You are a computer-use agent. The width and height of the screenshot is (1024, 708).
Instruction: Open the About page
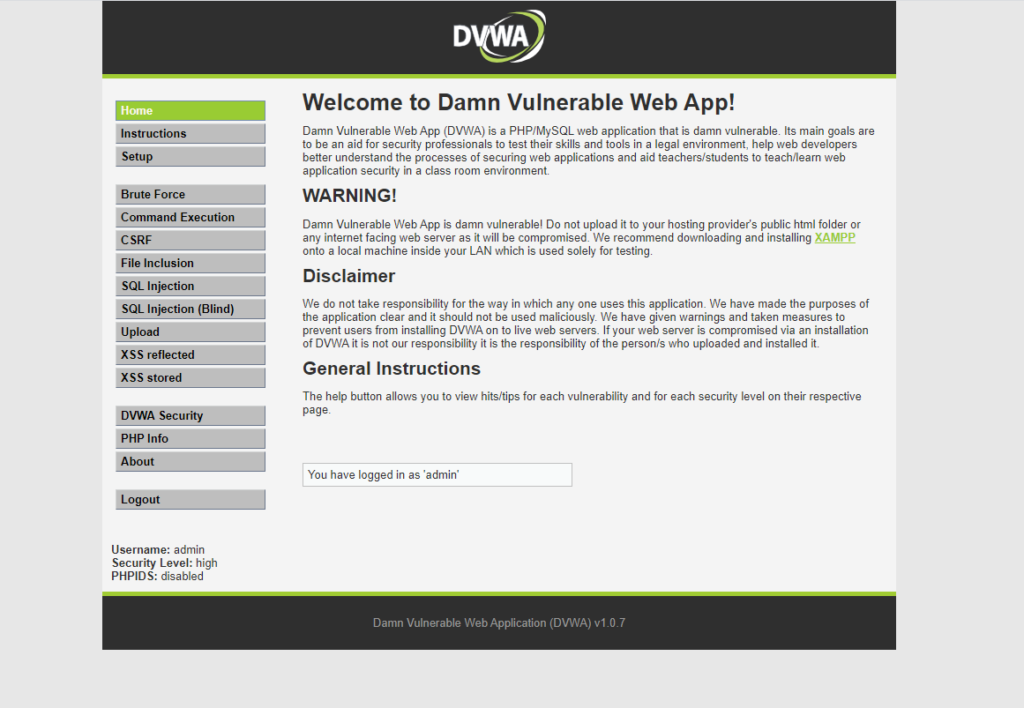coord(190,461)
